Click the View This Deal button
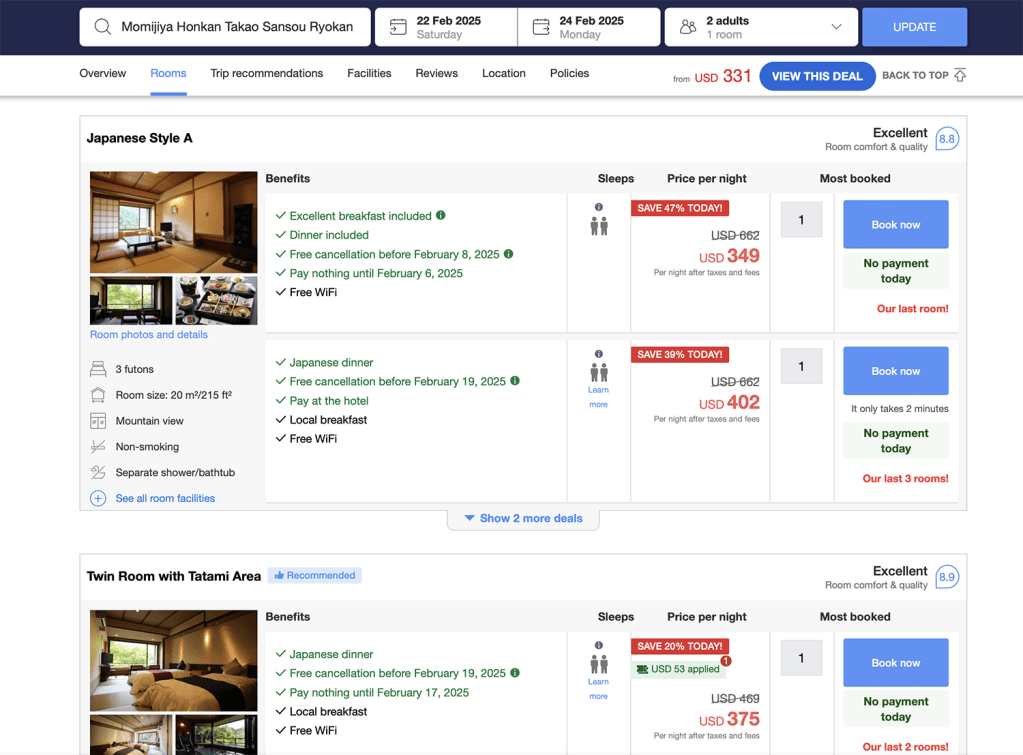This screenshot has width=1023, height=755. 816,76
